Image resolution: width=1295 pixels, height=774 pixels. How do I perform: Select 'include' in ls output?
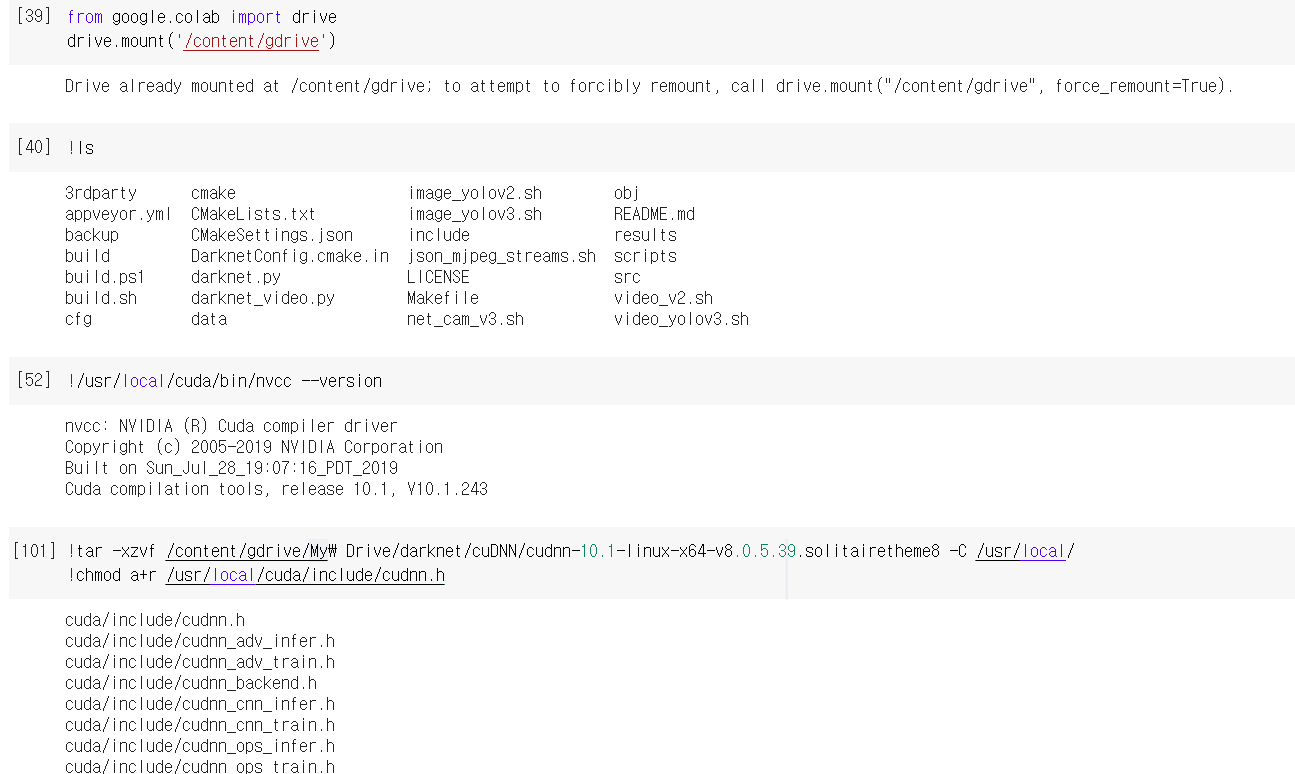point(439,235)
